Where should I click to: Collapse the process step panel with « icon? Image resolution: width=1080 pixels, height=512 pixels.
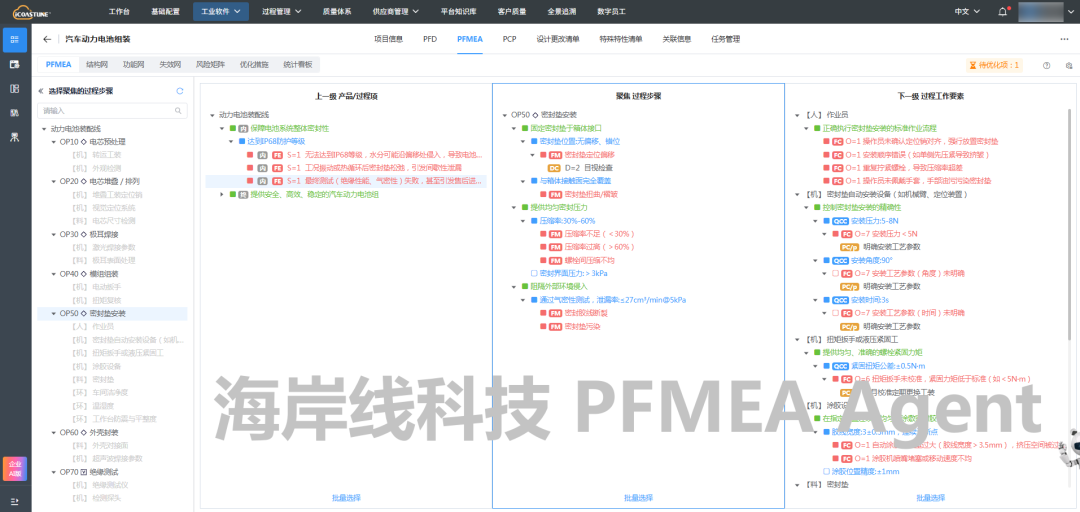tap(41, 90)
